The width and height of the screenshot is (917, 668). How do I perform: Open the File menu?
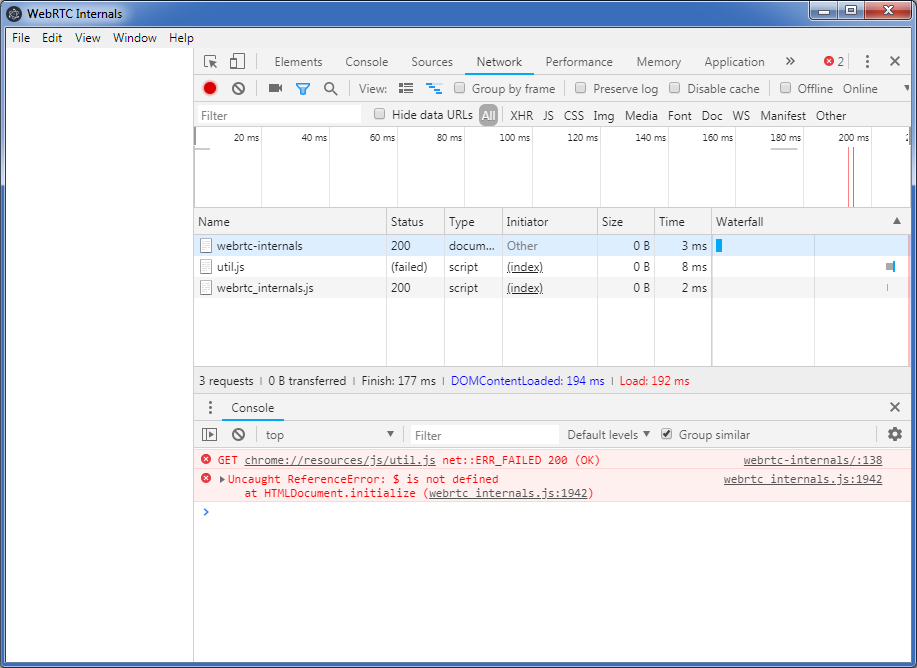click(21, 37)
